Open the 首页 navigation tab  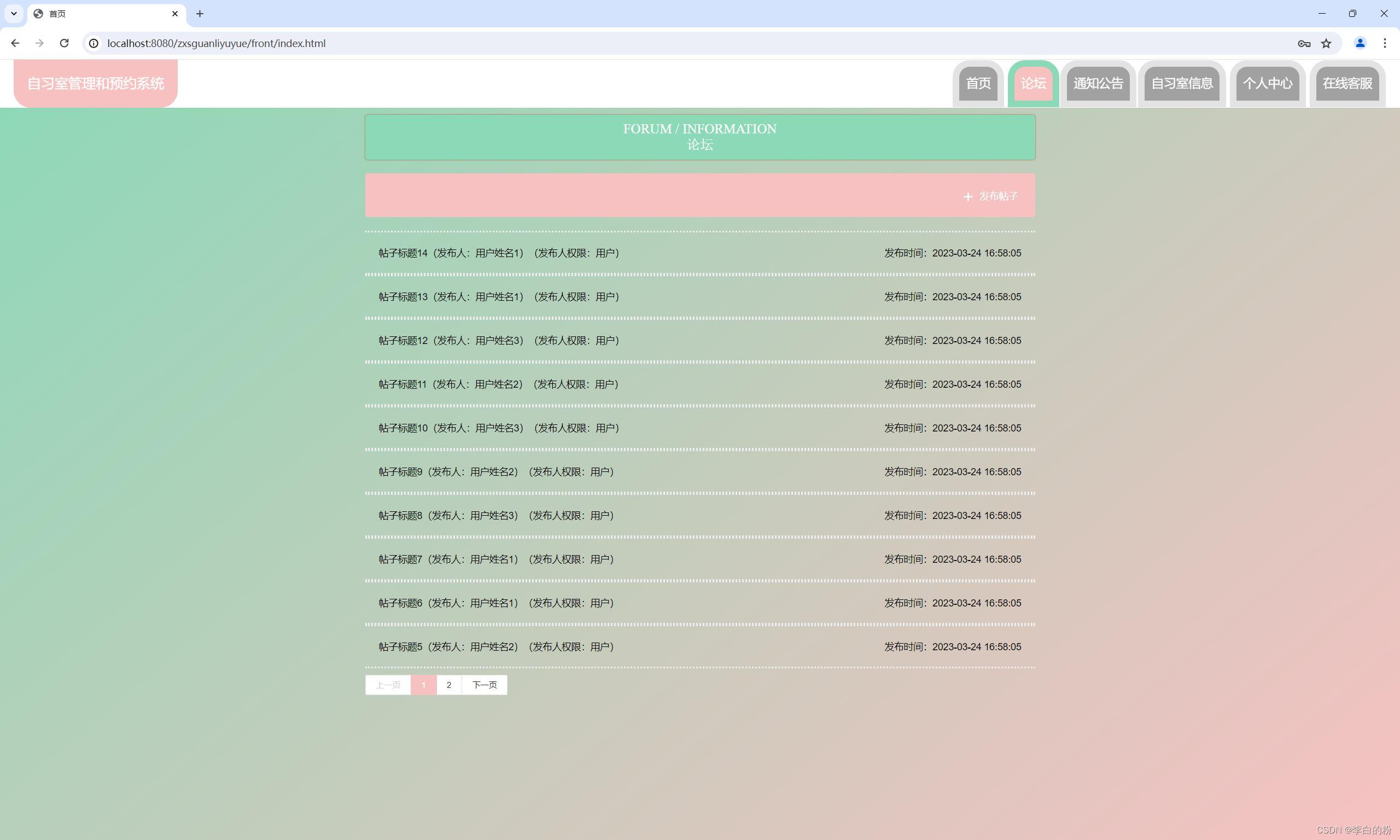(978, 84)
